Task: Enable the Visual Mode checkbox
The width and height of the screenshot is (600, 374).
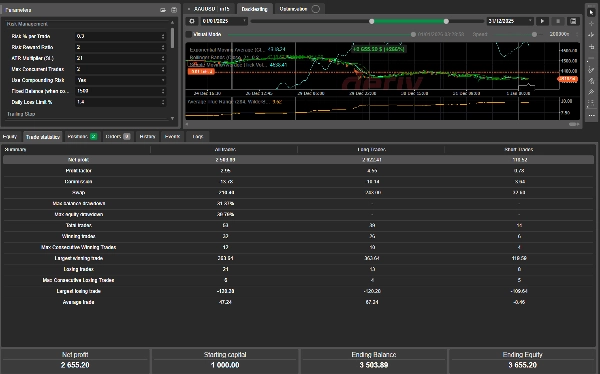Action: [x=189, y=34]
